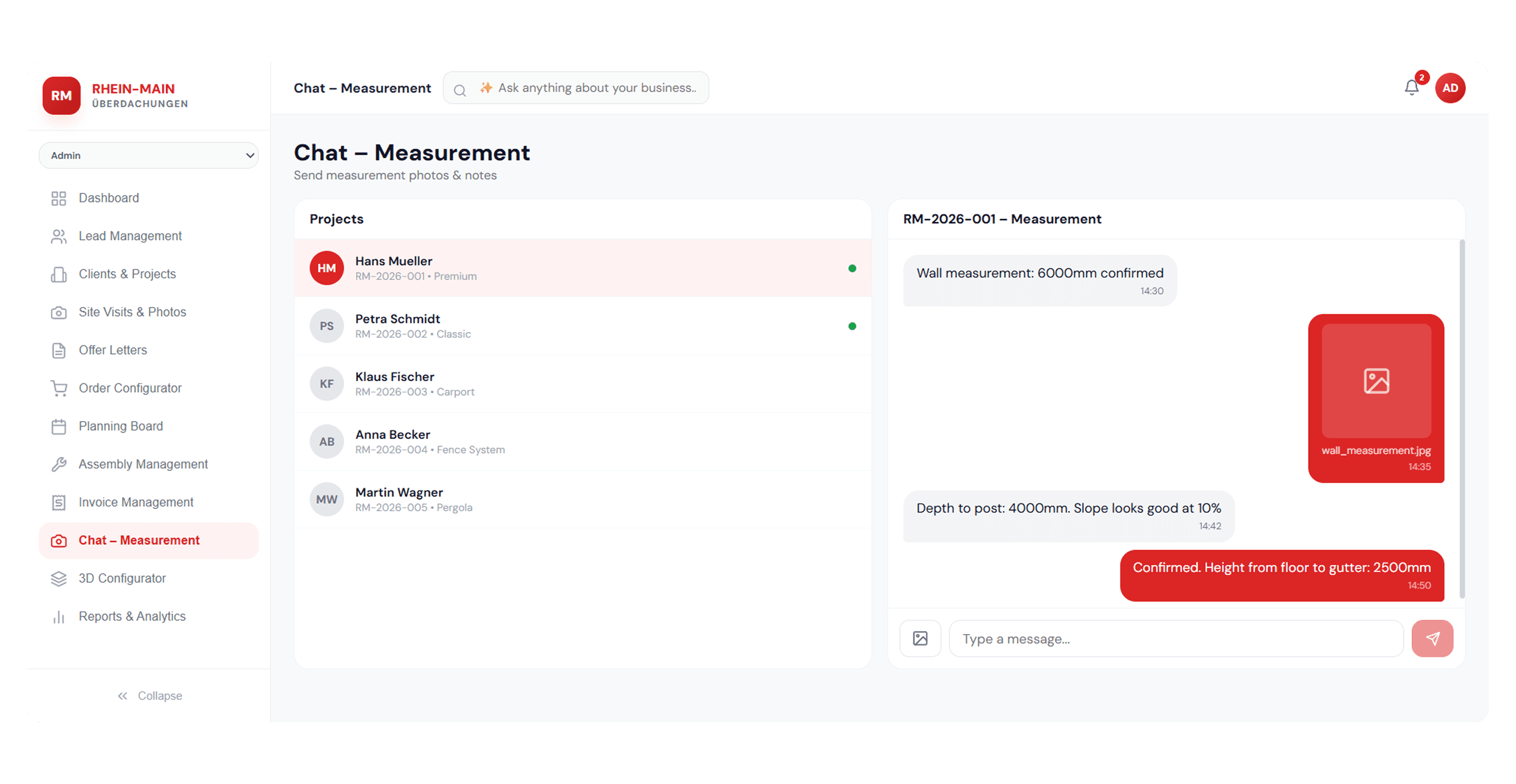Open the AD user avatar menu
This screenshot has width=1516, height=784.
1449,88
